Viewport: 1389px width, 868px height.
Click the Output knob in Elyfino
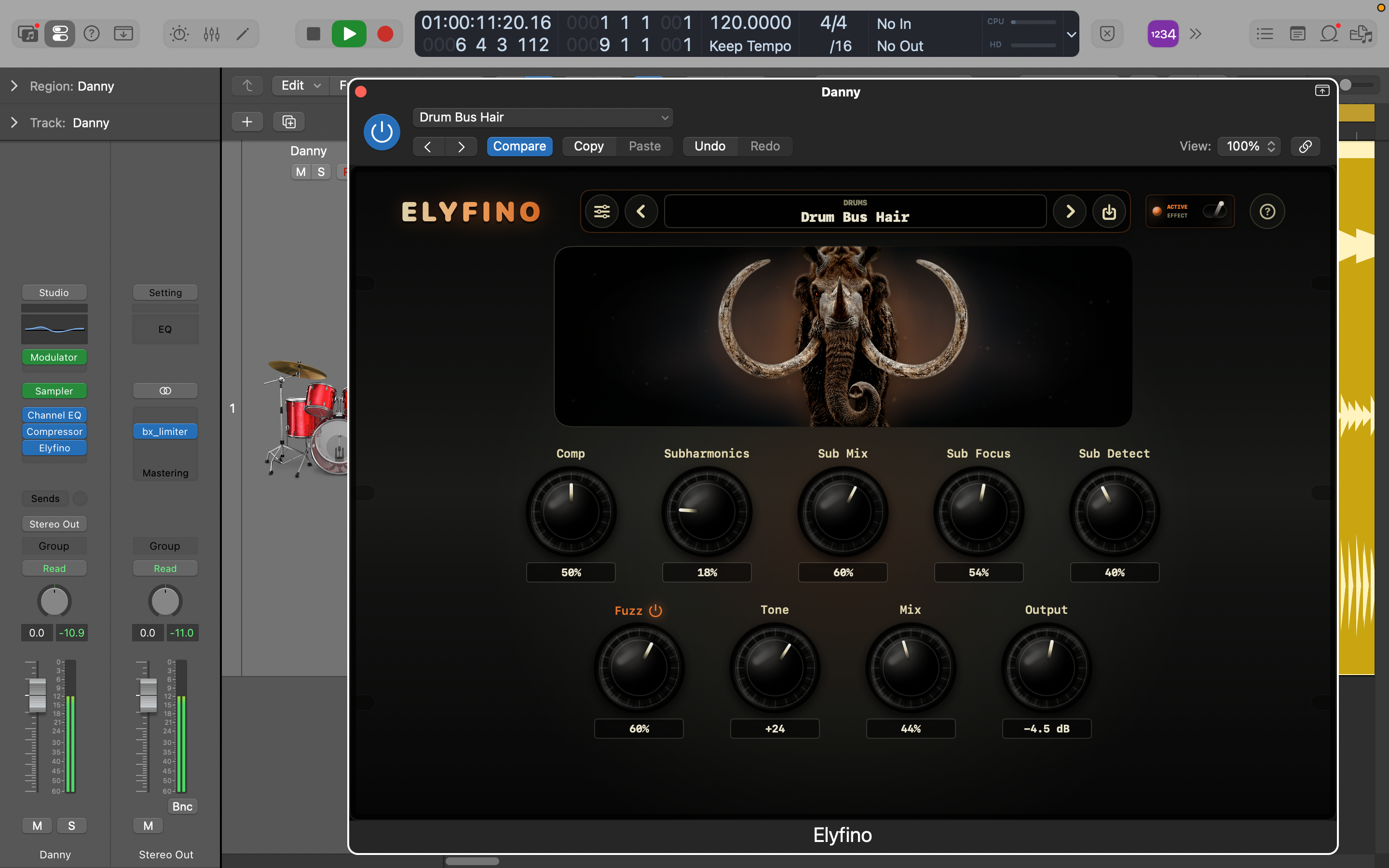1047,668
